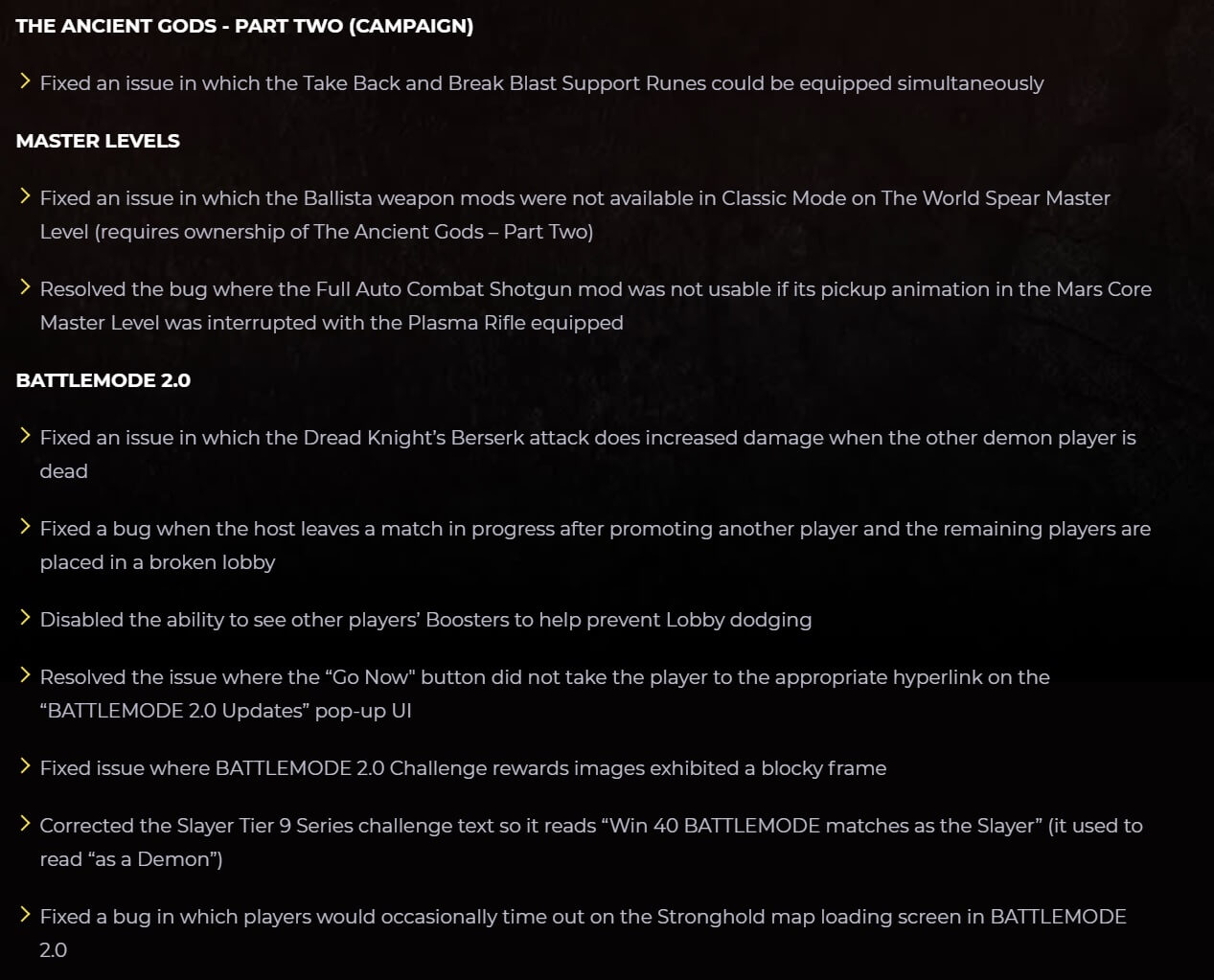
Task: Click the chevron for the blocky frame rewards fix
Action: pos(25,766)
